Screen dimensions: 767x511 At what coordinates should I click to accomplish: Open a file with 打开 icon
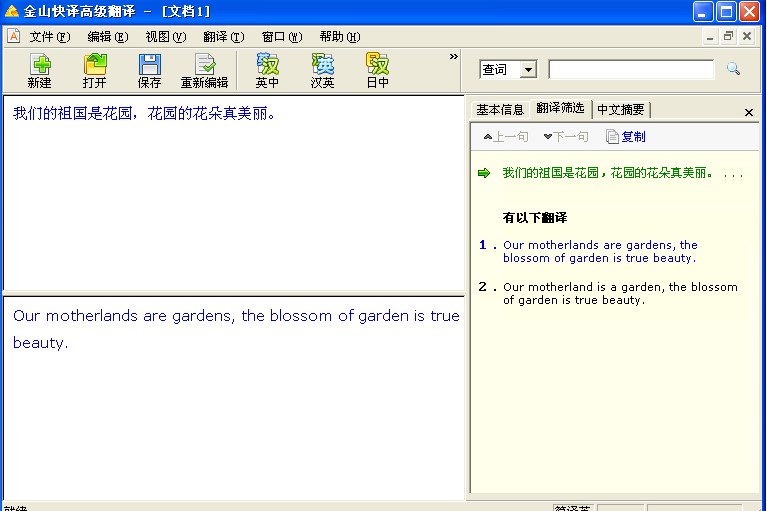click(94, 71)
